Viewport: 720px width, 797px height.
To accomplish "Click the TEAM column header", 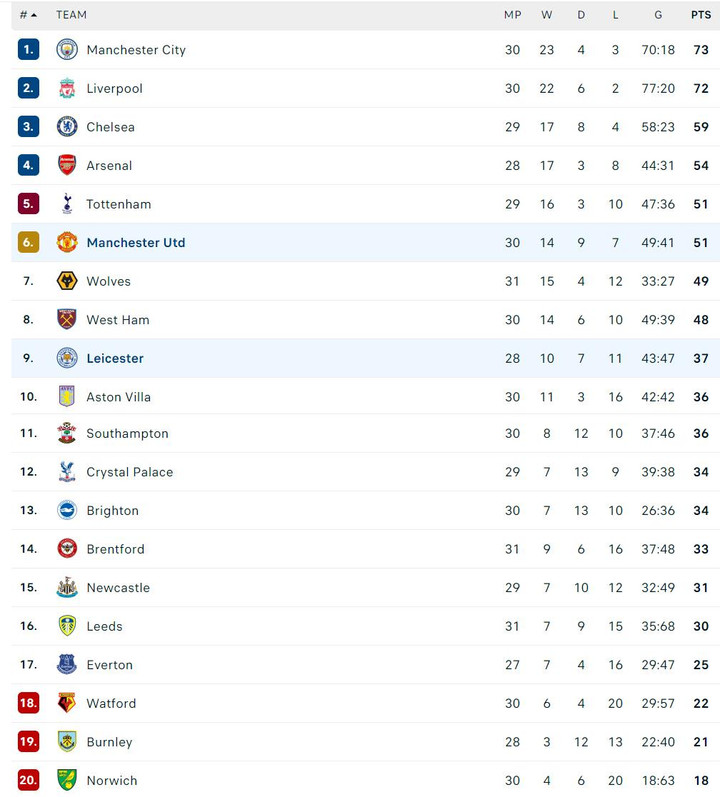I will (71, 15).
